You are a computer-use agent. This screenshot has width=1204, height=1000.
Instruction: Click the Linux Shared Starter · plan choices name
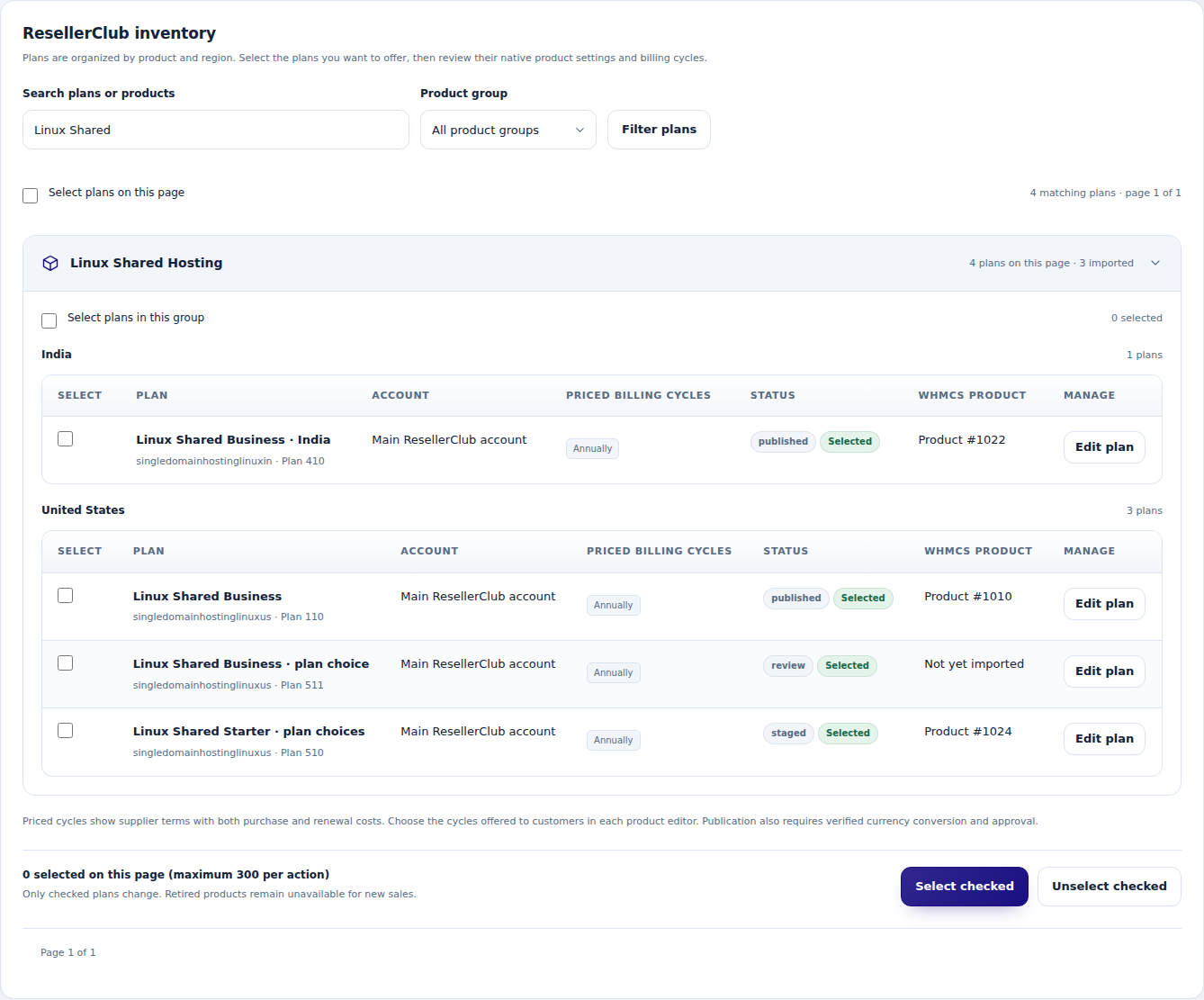pyautogui.click(x=249, y=732)
